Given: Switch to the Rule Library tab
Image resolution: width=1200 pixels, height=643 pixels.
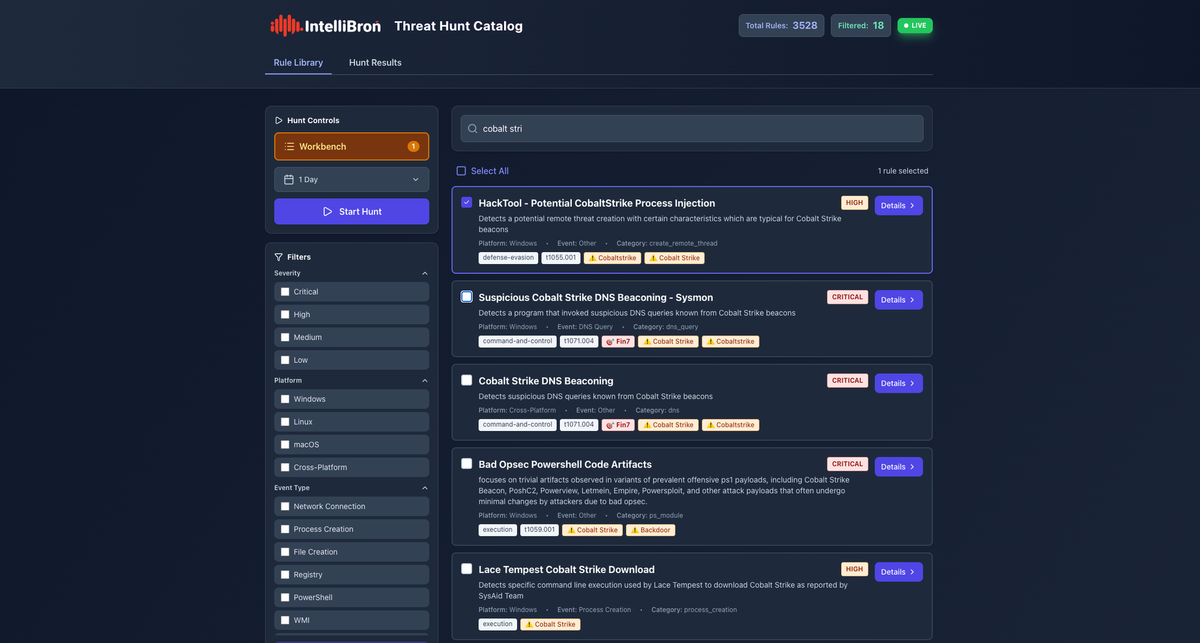Looking at the screenshot, I should click(x=298, y=62).
